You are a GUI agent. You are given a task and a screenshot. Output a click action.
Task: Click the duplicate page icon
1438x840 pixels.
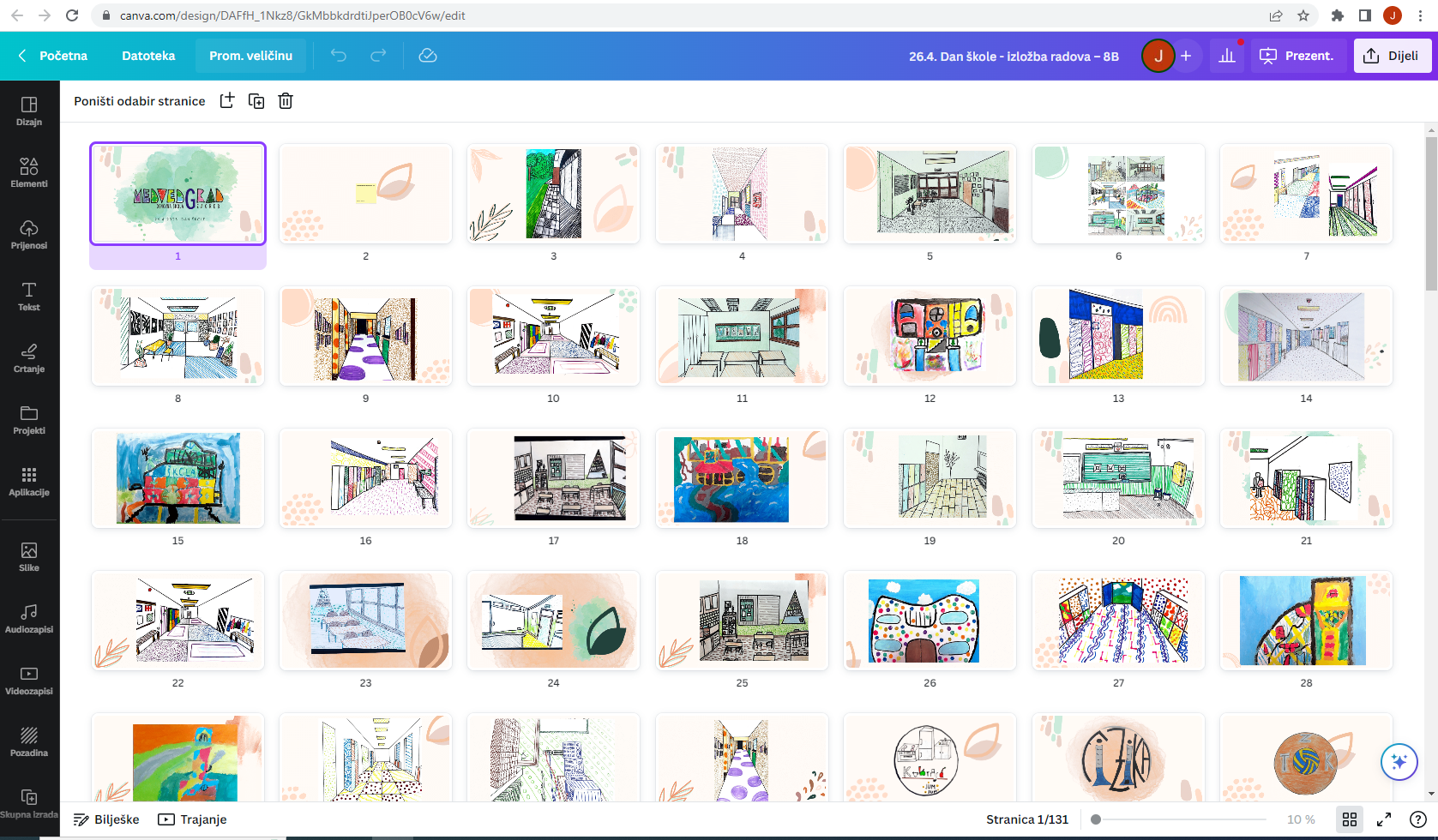coord(256,101)
